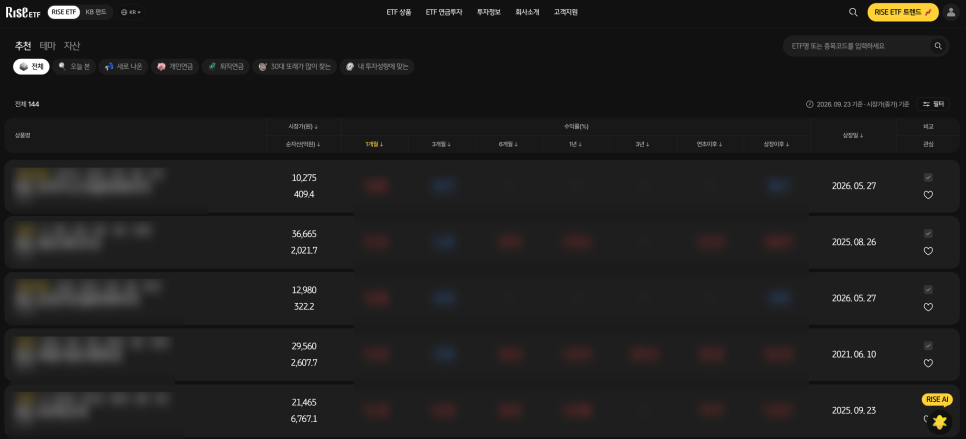Sort by 순자산(억원) column
This screenshot has width=966, height=439.
(x=303, y=144)
